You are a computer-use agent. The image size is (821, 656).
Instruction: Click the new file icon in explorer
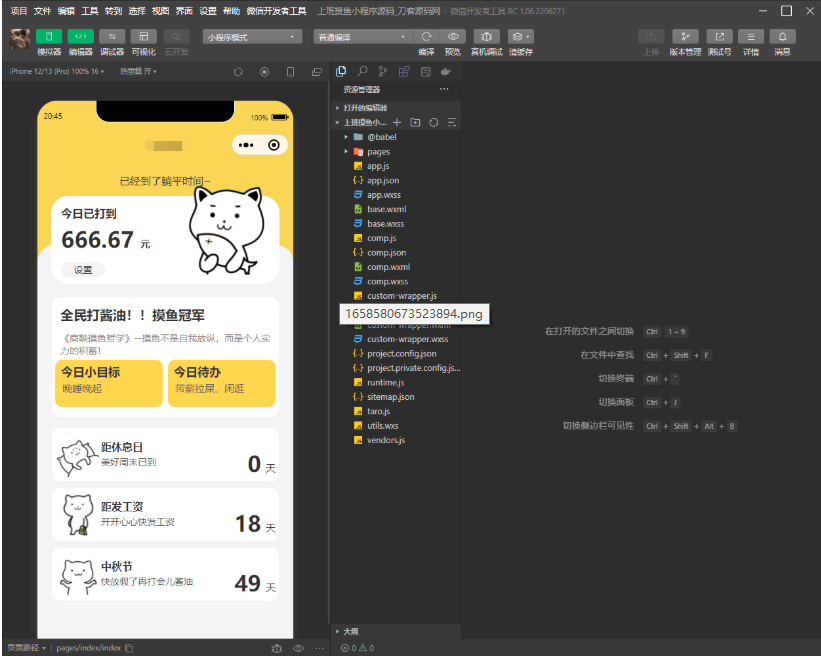tap(397, 122)
